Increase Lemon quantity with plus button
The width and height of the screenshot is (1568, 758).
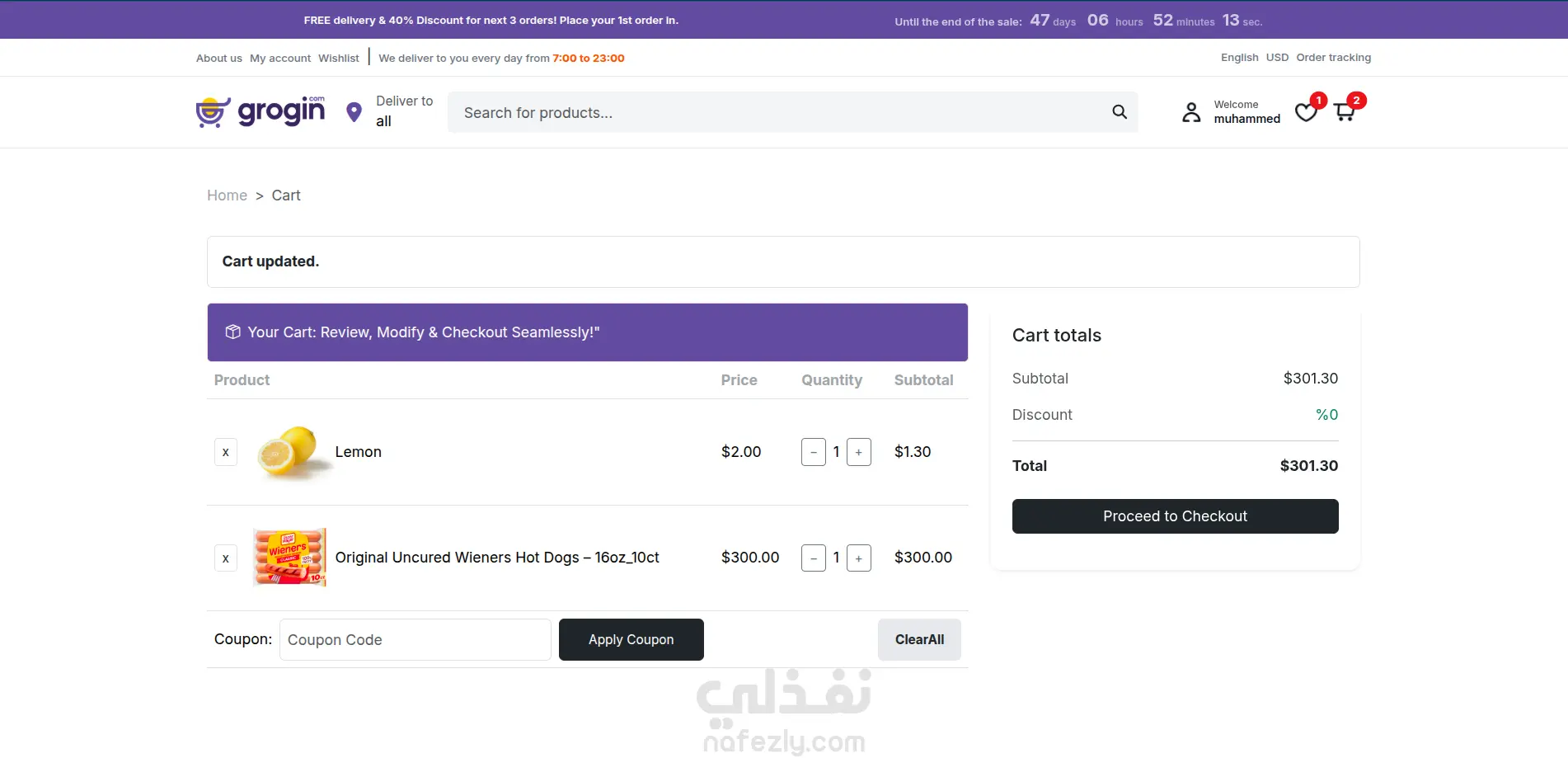click(x=858, y=452)
